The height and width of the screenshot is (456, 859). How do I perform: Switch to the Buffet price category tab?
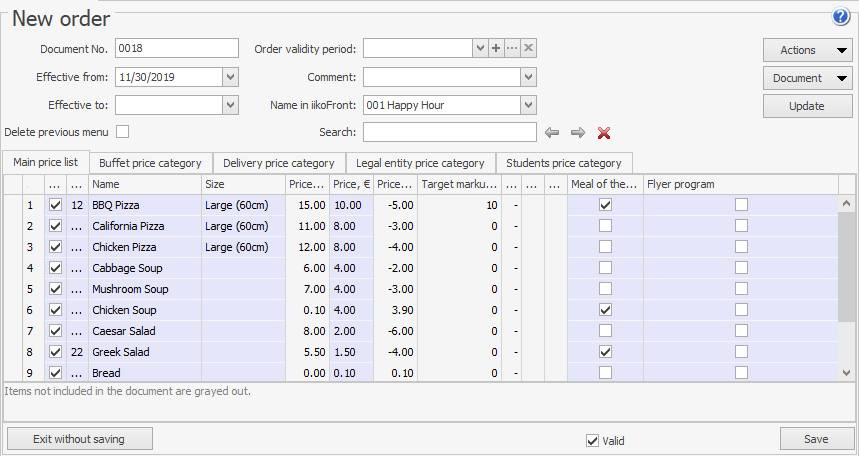tap(150, 163)
